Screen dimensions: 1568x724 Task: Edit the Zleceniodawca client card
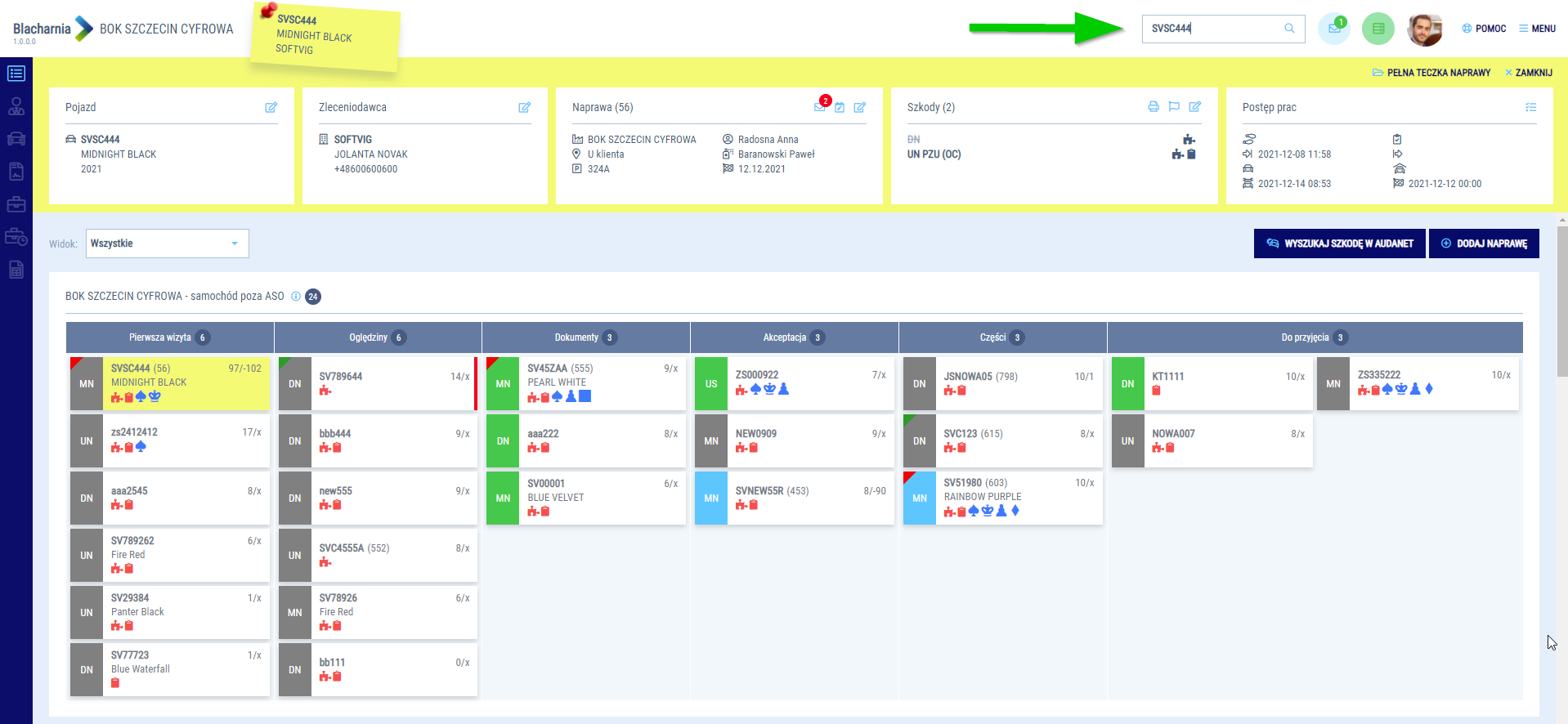point(524,107)
